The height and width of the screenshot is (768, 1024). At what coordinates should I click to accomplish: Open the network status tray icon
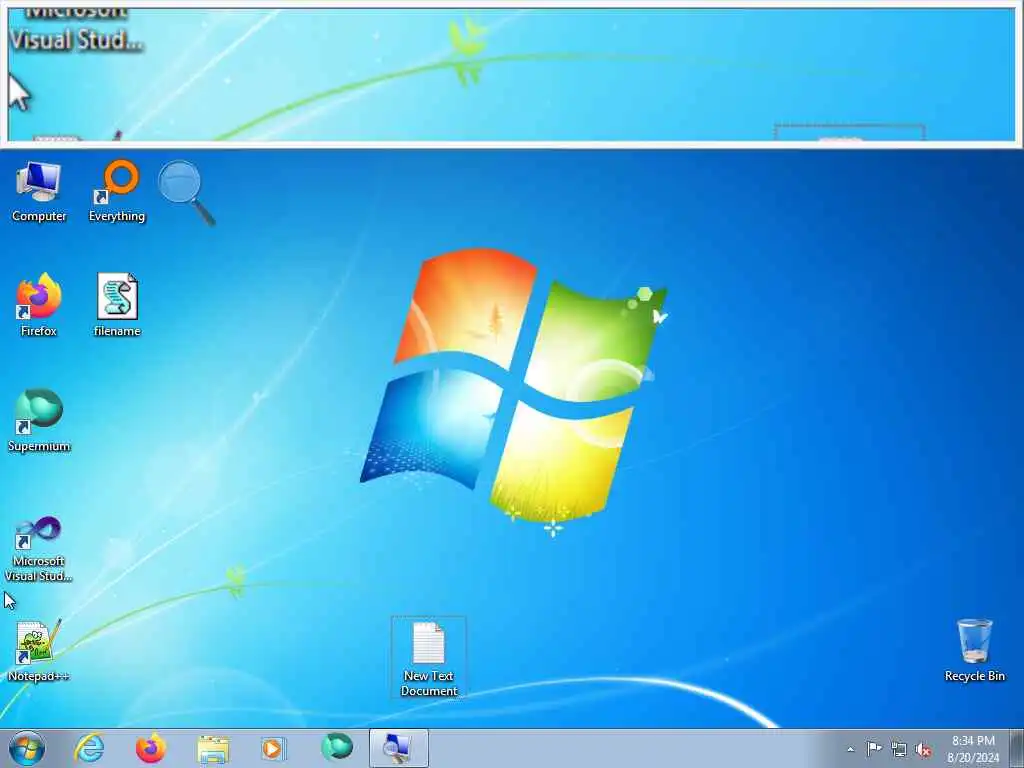(899, 750)
